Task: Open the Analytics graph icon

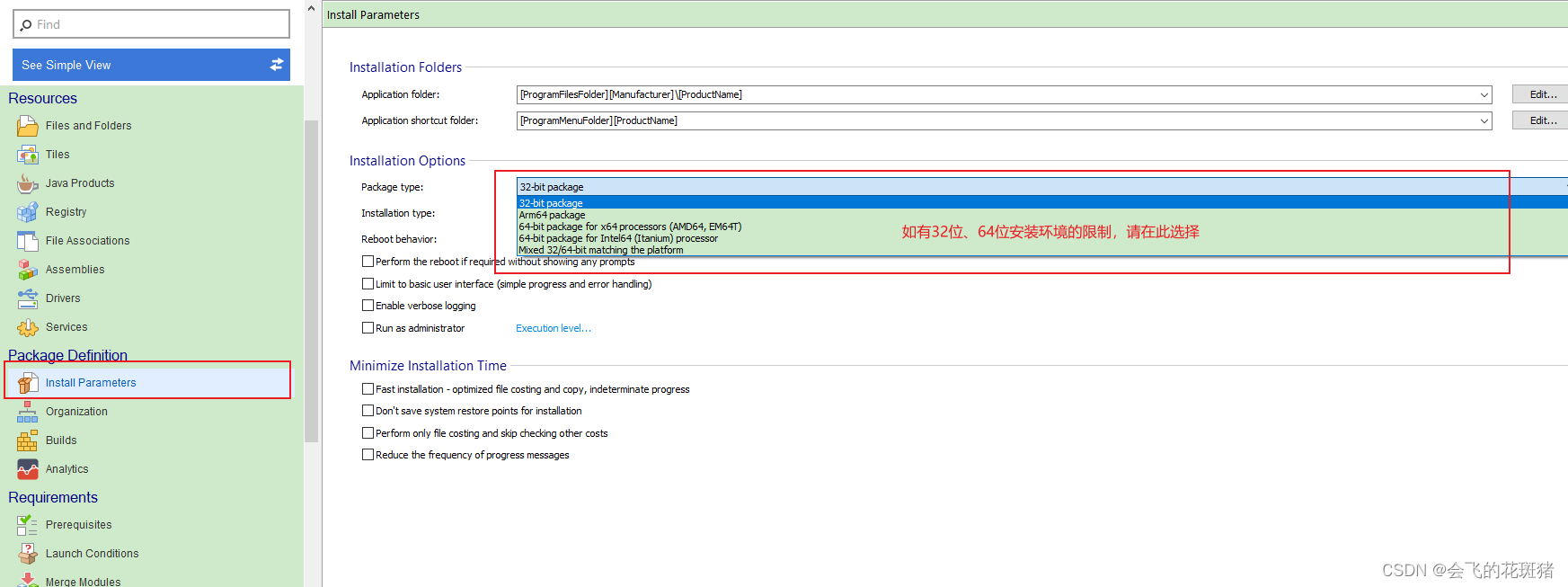Action: click(x=28, y=469)
